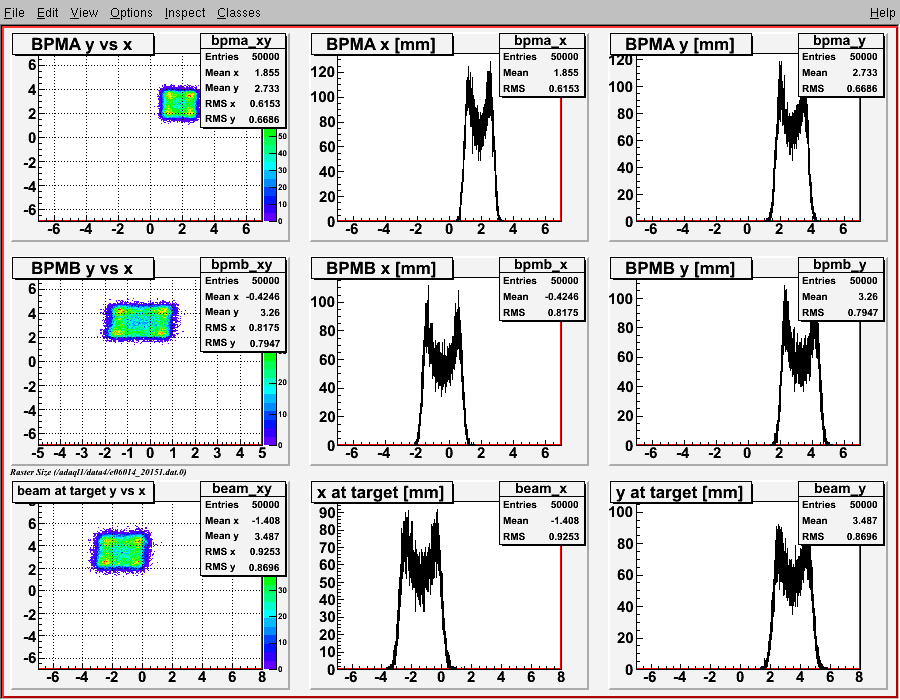This screenshot has height=700, width=900.
Task: Select the 'y at target [mm]' title
Action: [680, 492]
